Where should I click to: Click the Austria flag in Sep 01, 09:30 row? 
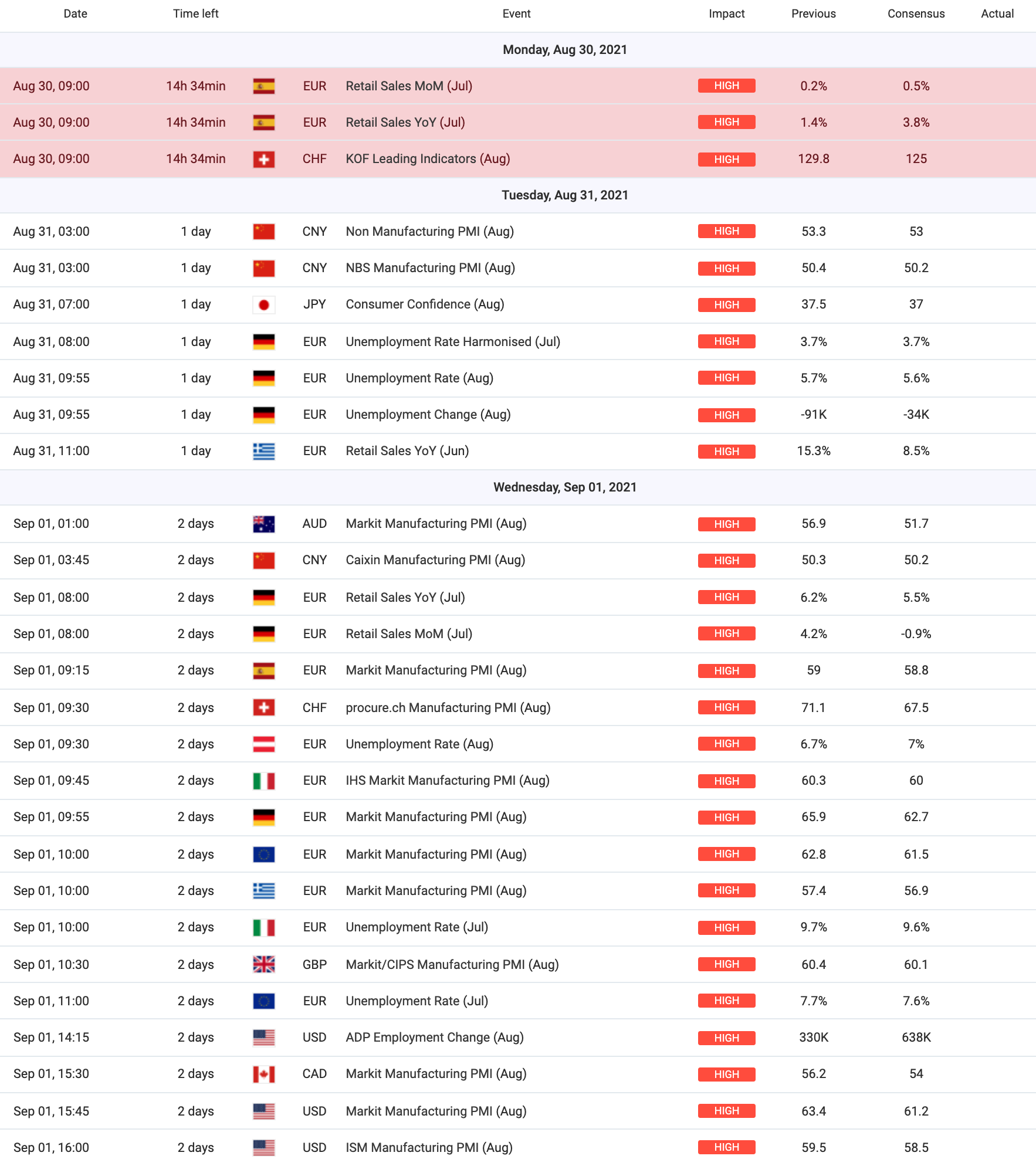[264, 745]
